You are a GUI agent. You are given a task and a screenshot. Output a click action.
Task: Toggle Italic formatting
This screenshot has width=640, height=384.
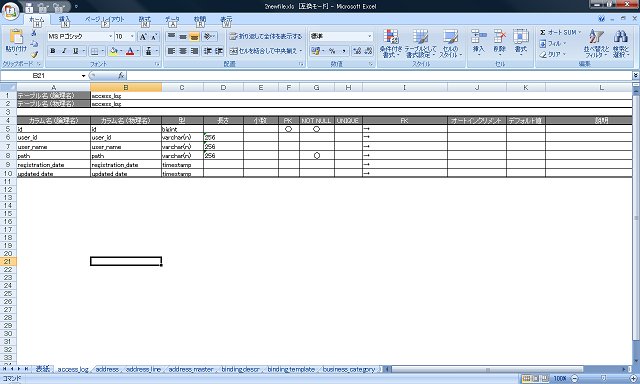pyautogui.click(x=64, y=51)
